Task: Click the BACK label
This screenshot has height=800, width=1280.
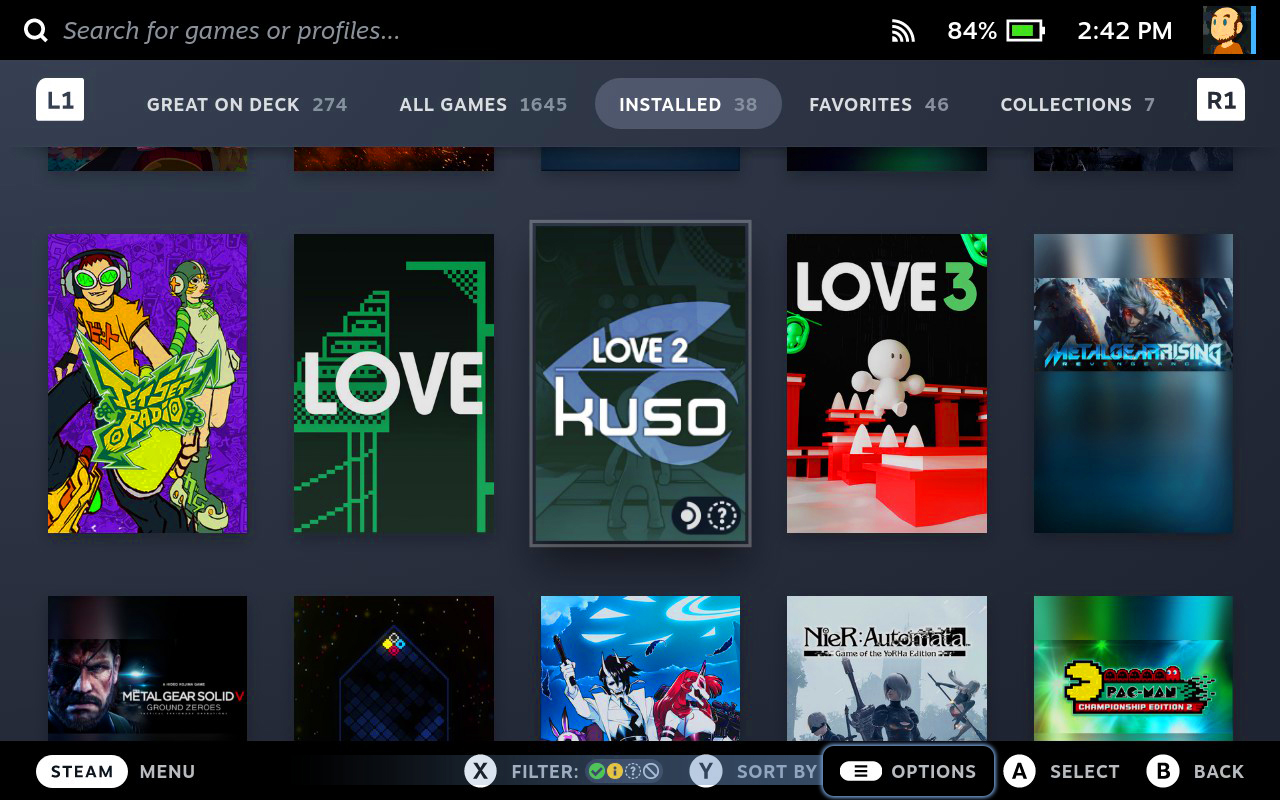Action: (1219, 772)
